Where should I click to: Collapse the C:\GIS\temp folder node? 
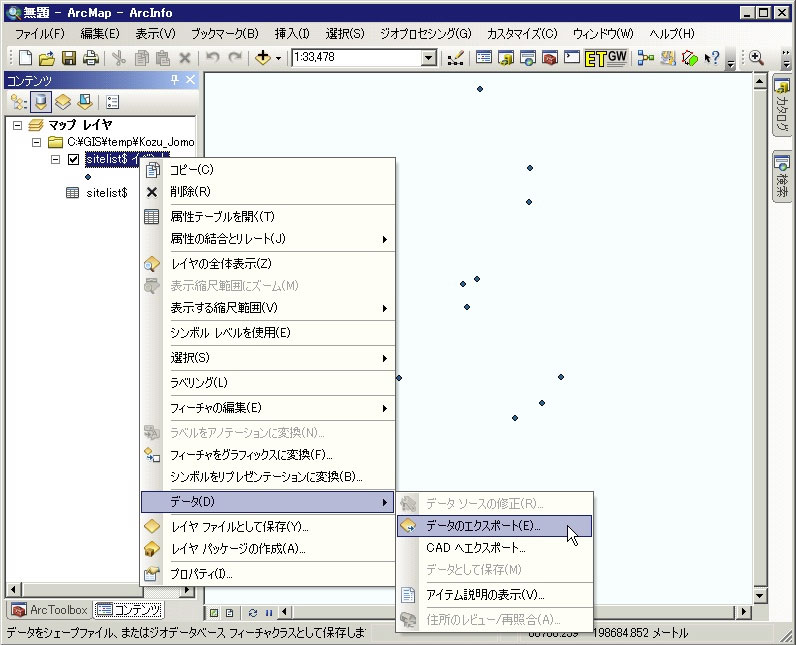pyautogui.click(x=37, y=142)
